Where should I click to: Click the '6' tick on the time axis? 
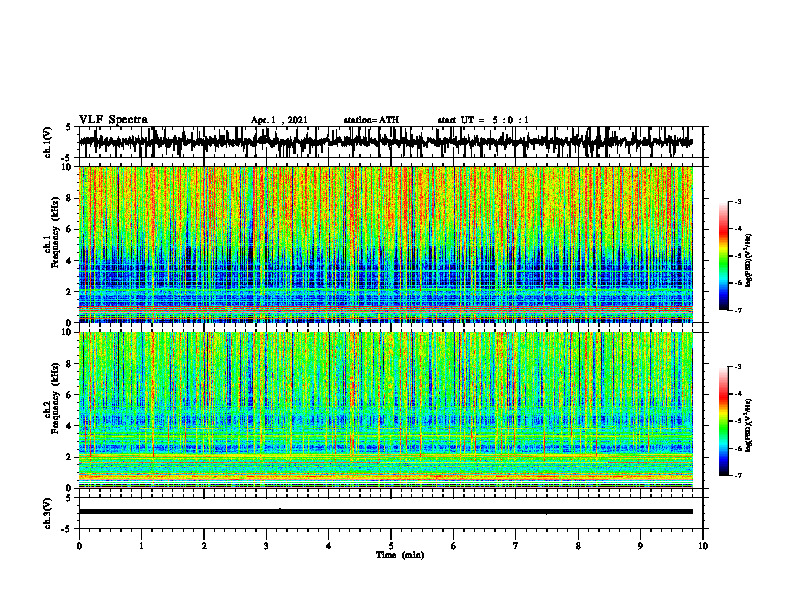[x=454, y=546]
